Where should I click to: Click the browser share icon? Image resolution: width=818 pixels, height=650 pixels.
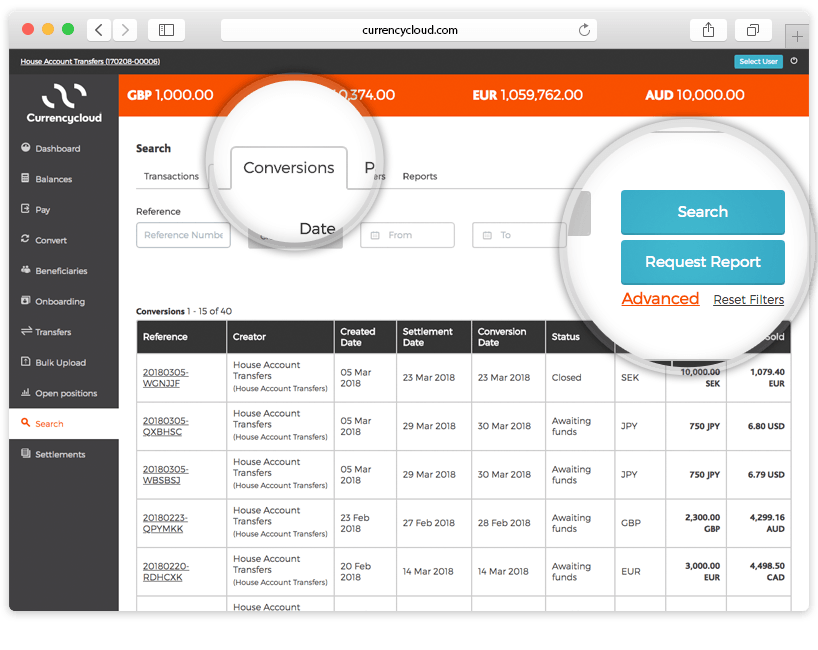[x=708, y=30]
